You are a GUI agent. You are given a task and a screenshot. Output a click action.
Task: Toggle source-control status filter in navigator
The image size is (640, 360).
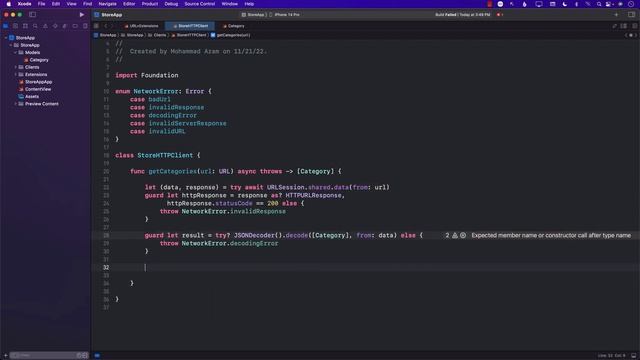[85, 356]
